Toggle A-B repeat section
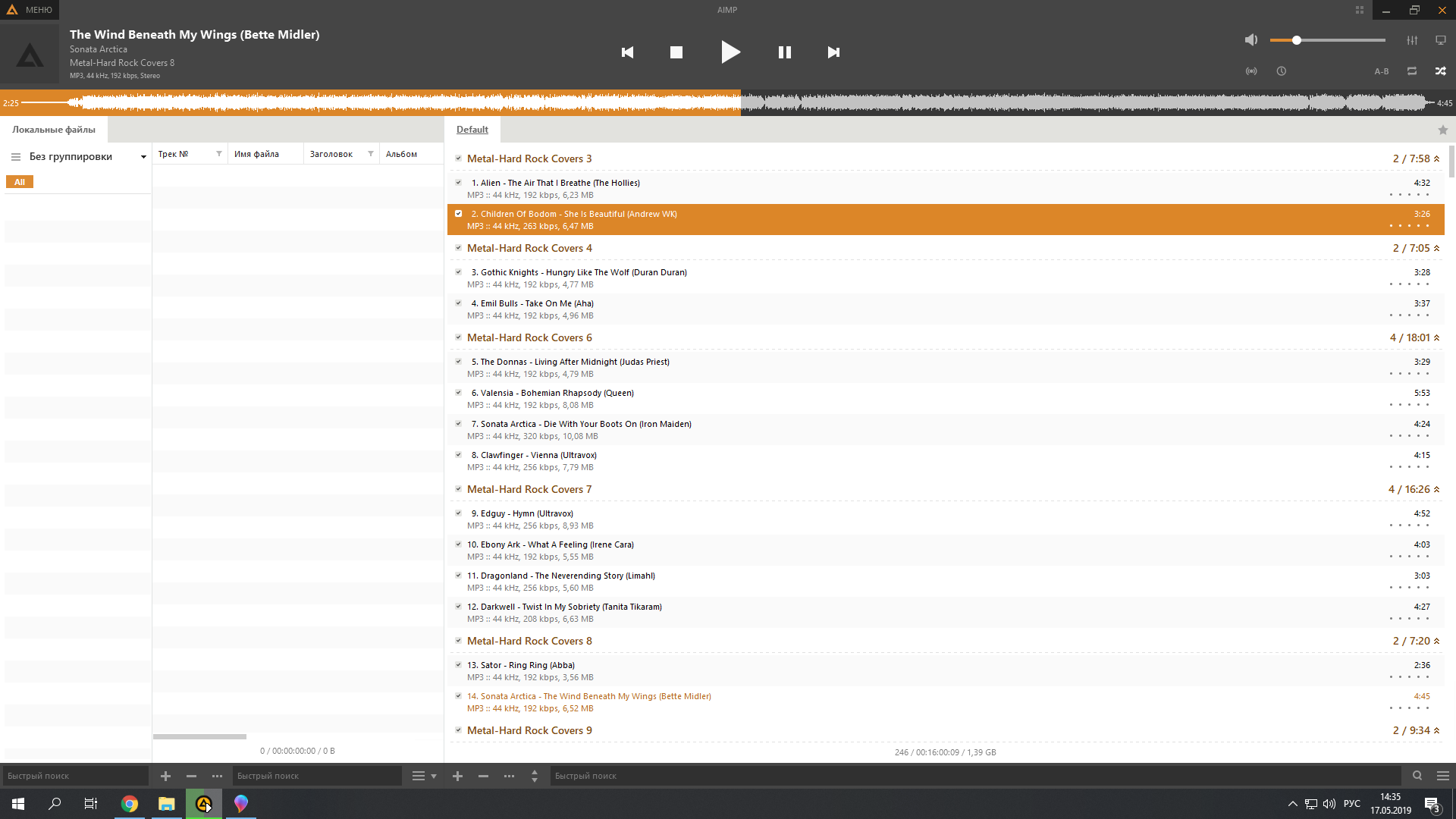The image size is (1456, 819). click(1382, 71)
